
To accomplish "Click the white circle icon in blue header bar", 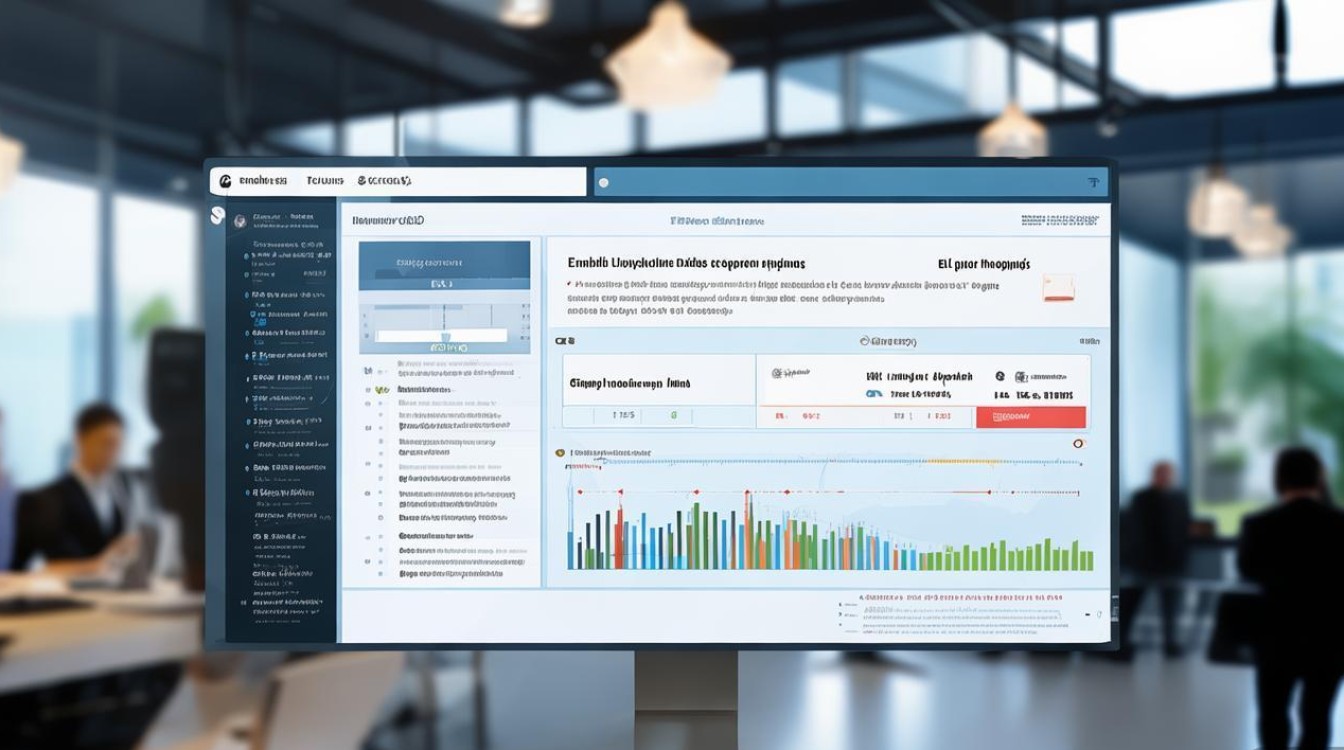I will (x=603, y=183).
